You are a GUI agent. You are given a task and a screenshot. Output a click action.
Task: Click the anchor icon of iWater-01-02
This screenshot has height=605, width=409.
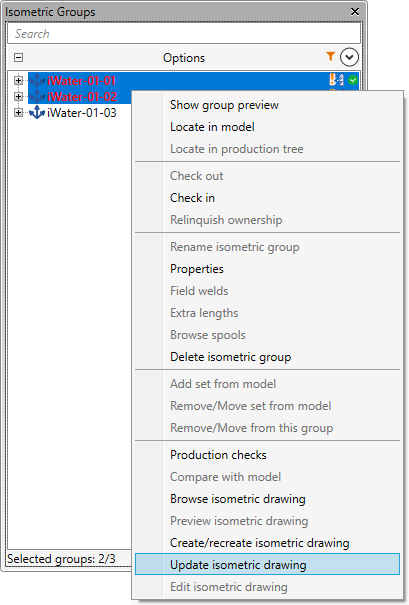37,96
